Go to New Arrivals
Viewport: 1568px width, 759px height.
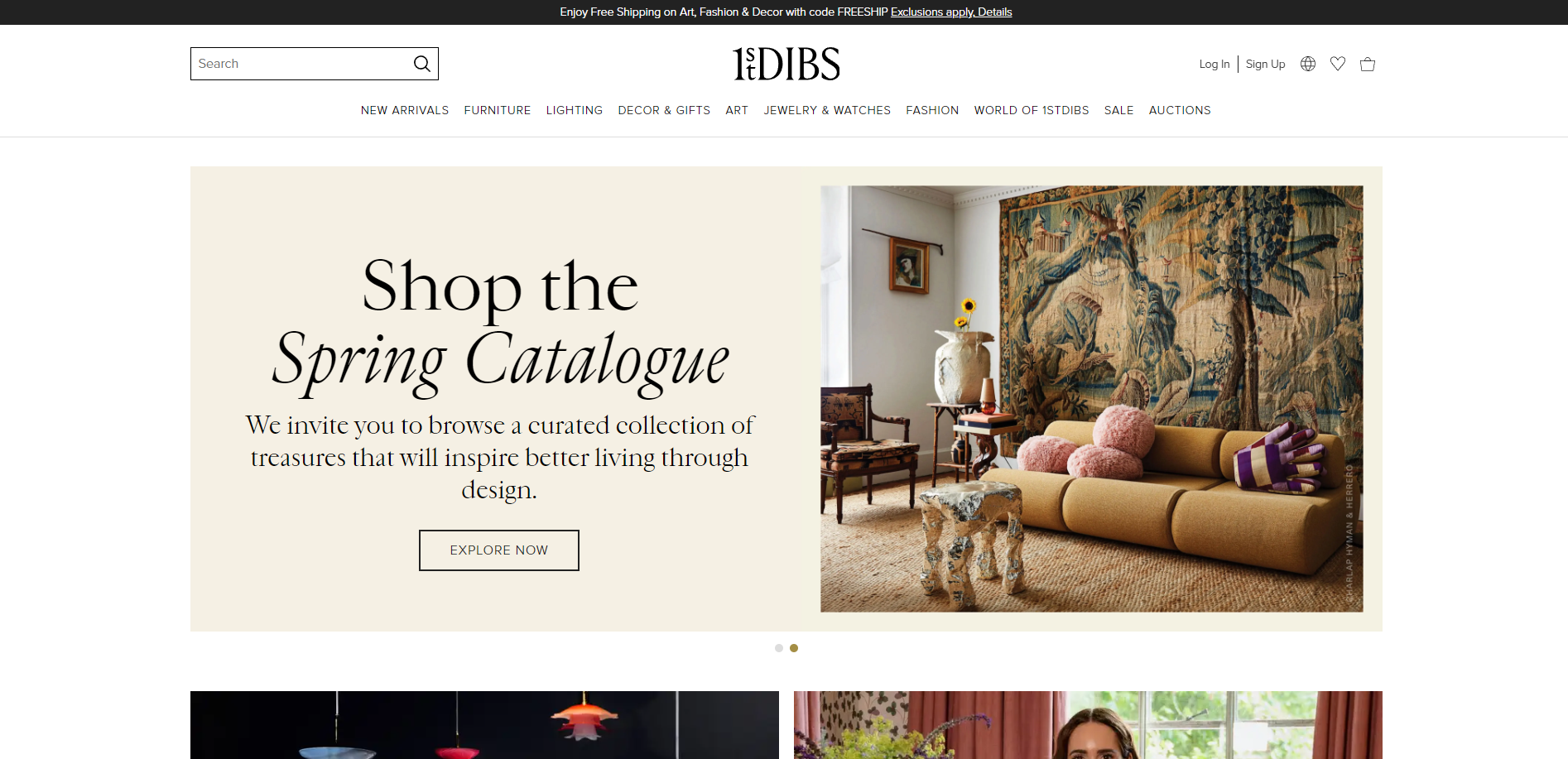pyautogui.click(x=405, y=110)
